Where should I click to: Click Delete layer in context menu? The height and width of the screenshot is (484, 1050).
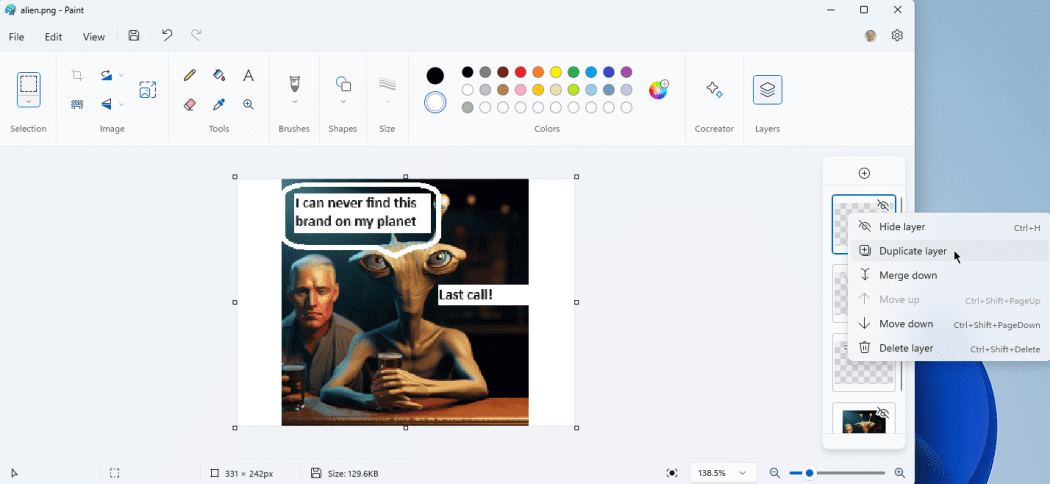905,348
